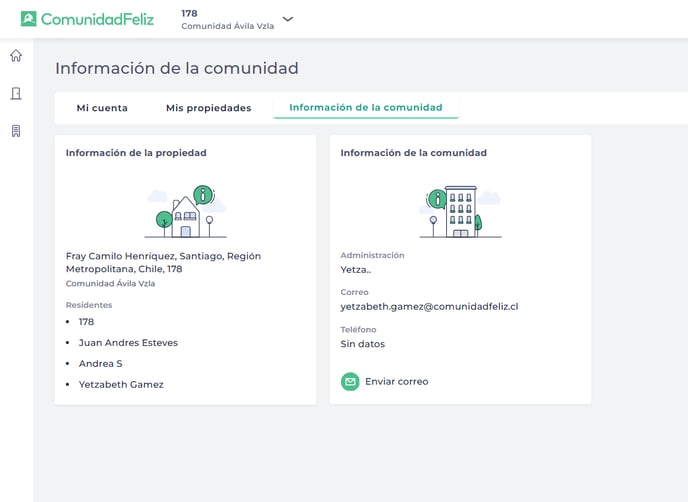Click the Fray Camilo Henríquez address text
The image size is (688, 502).
(163, 262)
